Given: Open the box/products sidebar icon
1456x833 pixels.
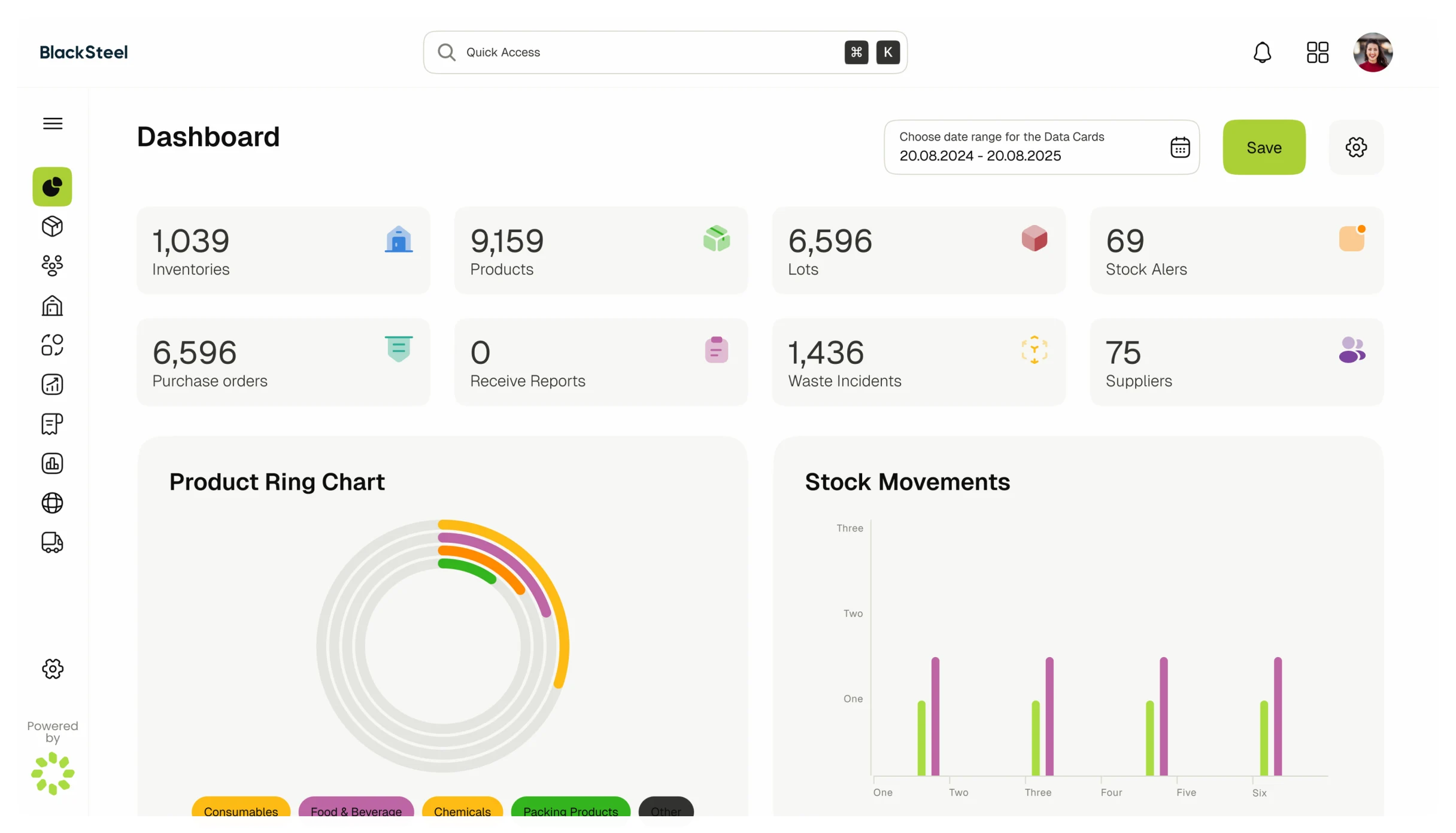Looking at the screenshot, I should pyautogui.click(x=52, y=226).
